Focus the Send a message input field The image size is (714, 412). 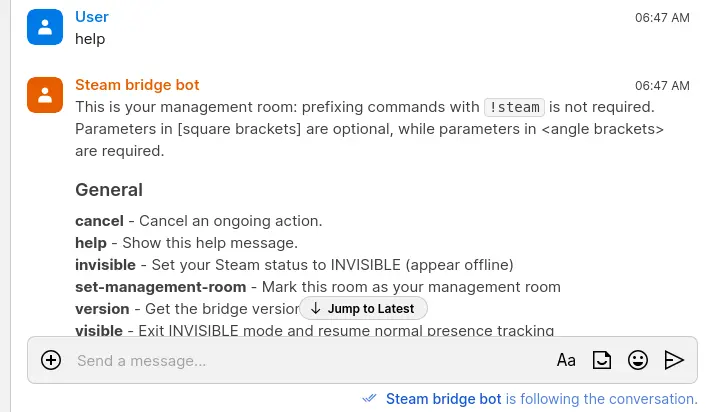(x=300, y=360)
